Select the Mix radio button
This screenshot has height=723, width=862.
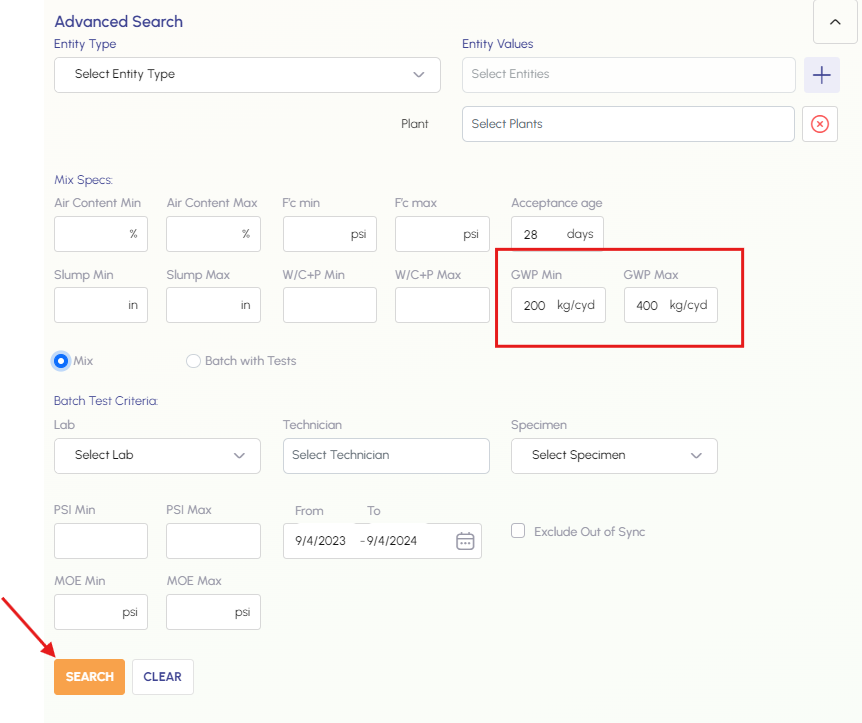pyautogui.click(x=62, y=360)
